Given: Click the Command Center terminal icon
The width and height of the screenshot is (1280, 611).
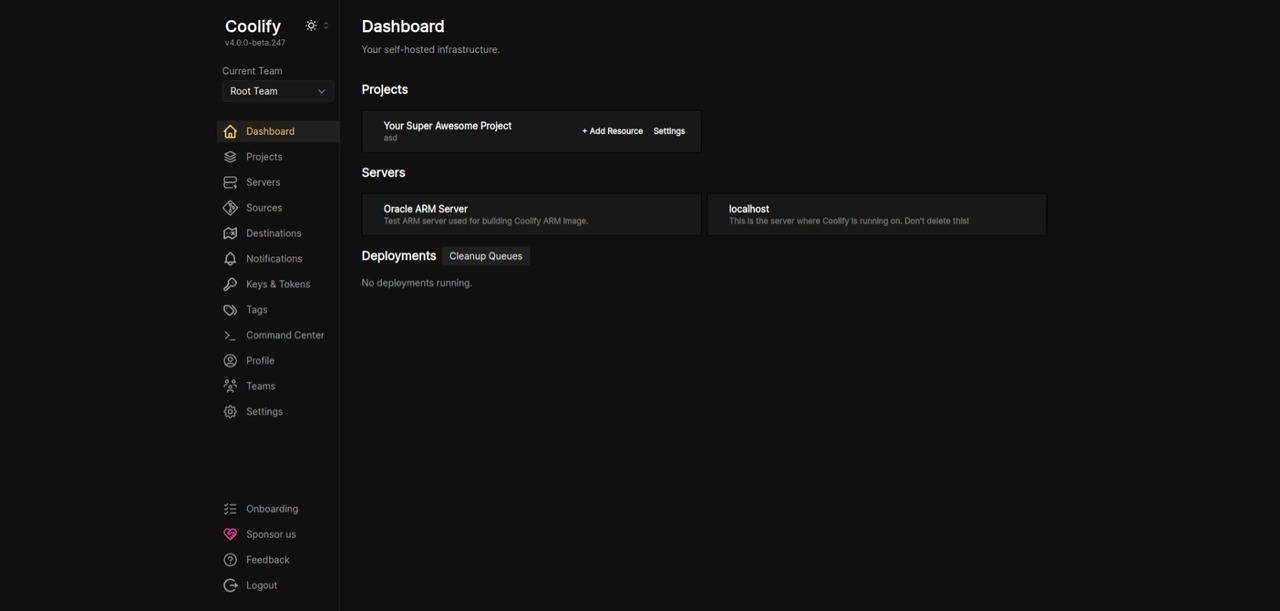Looking at the screenshot, I should pos(230,335).
